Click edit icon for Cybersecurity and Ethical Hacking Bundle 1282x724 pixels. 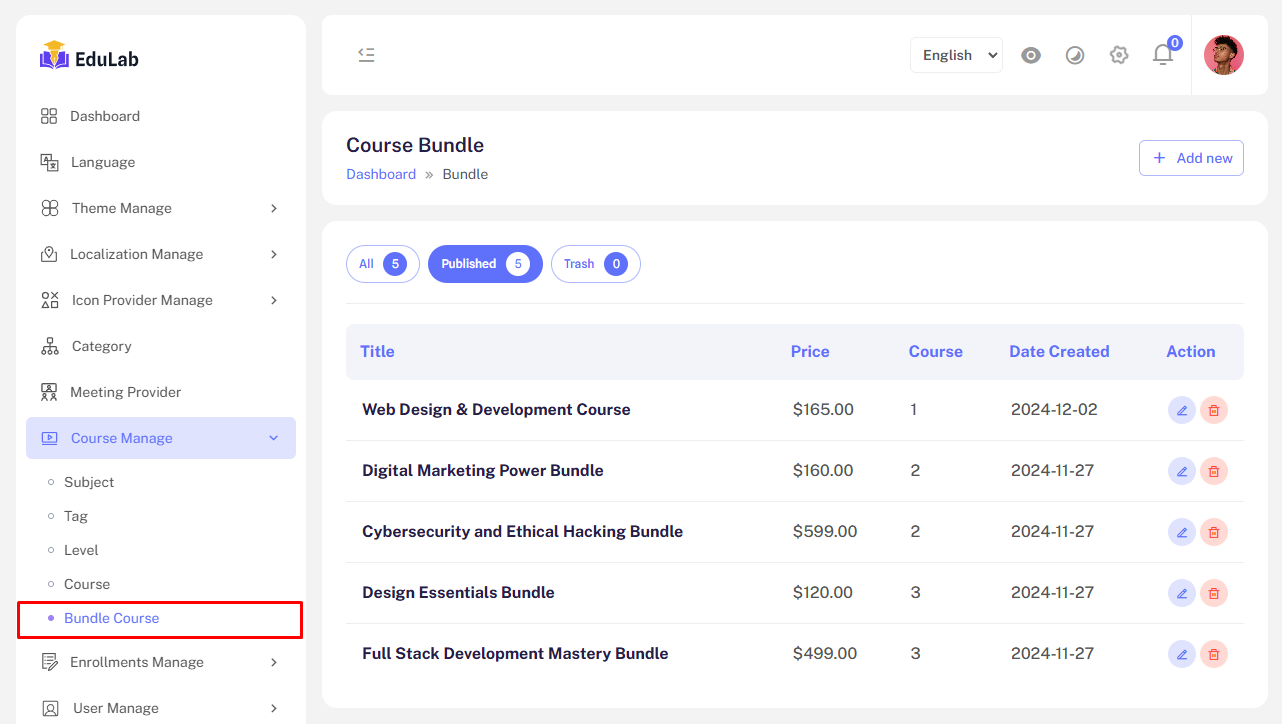click(1182, 532)
